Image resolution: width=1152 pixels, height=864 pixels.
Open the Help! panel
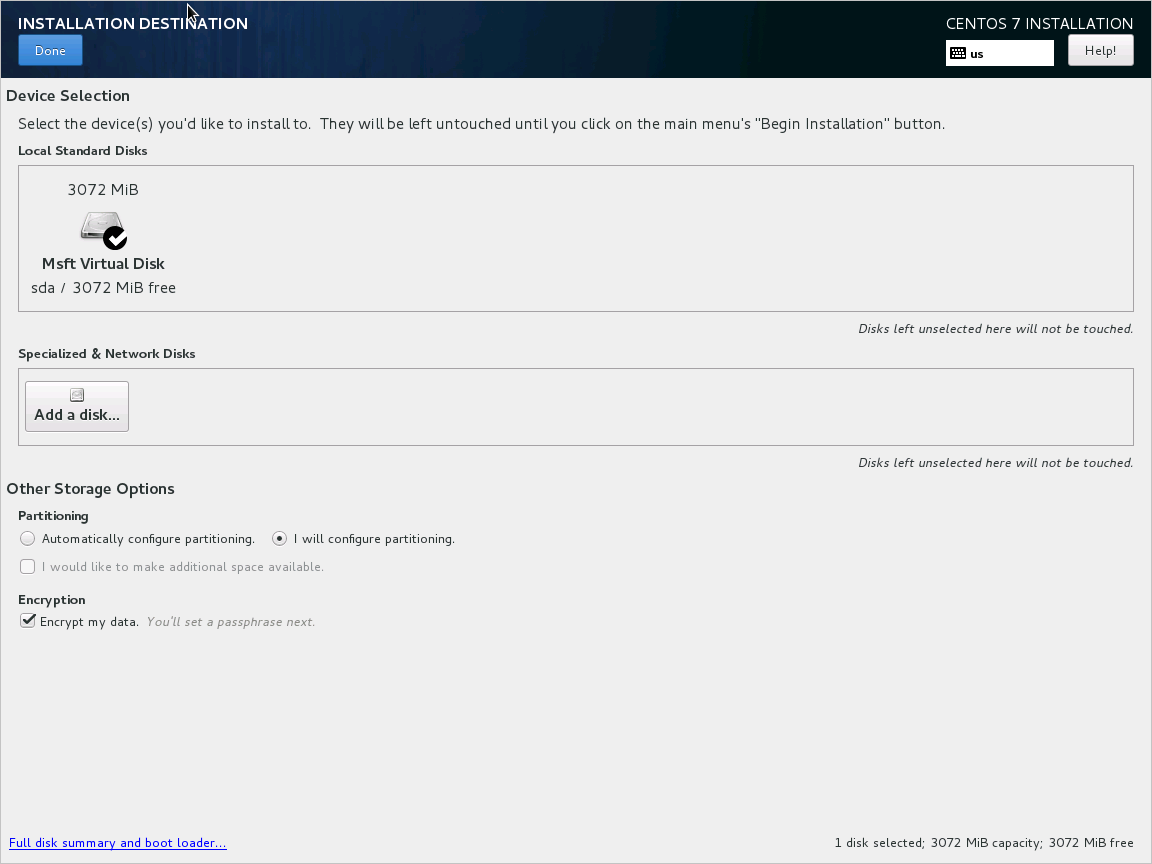tap(1100, 50)
